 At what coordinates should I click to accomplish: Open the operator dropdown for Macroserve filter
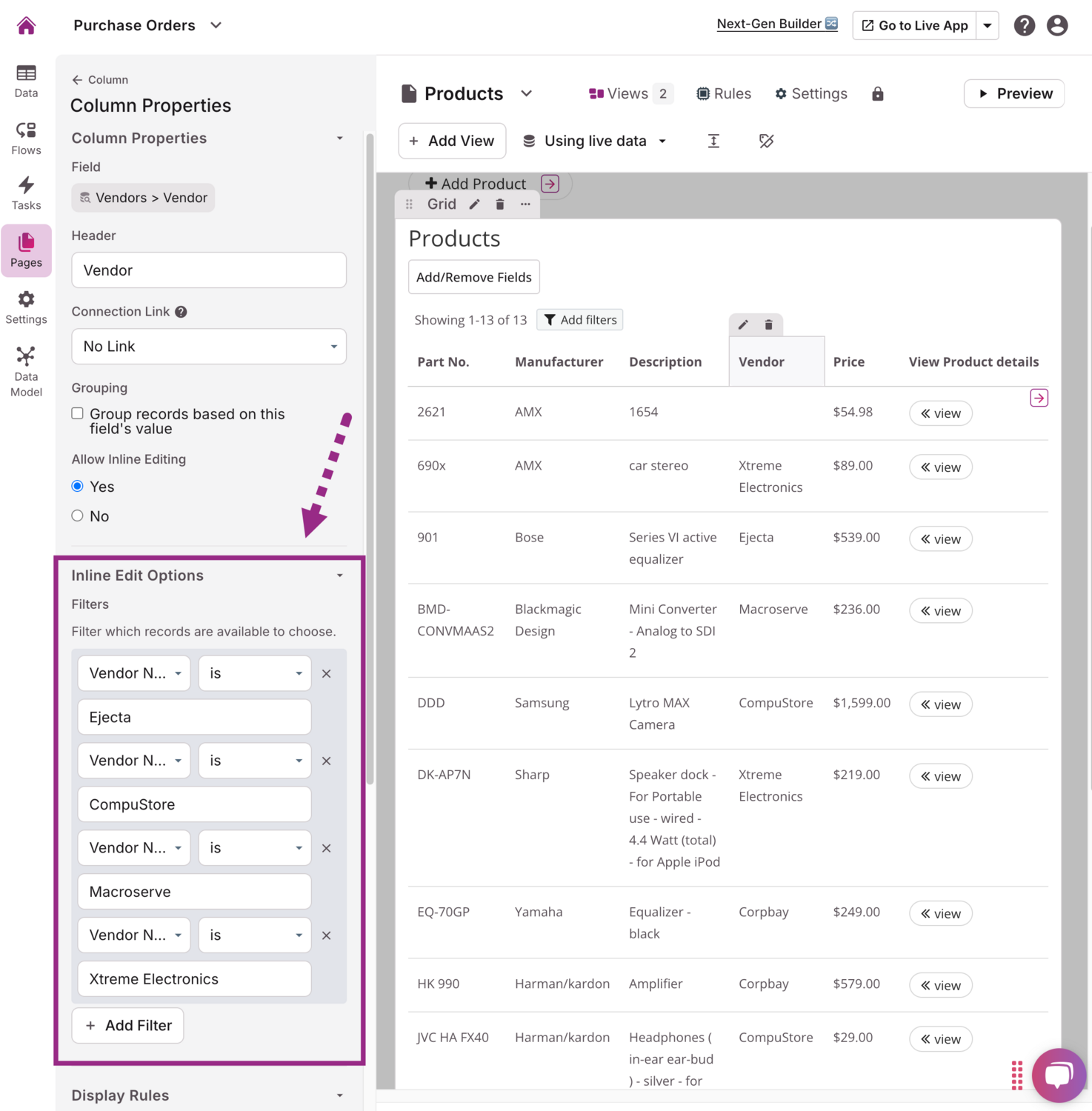255,848
